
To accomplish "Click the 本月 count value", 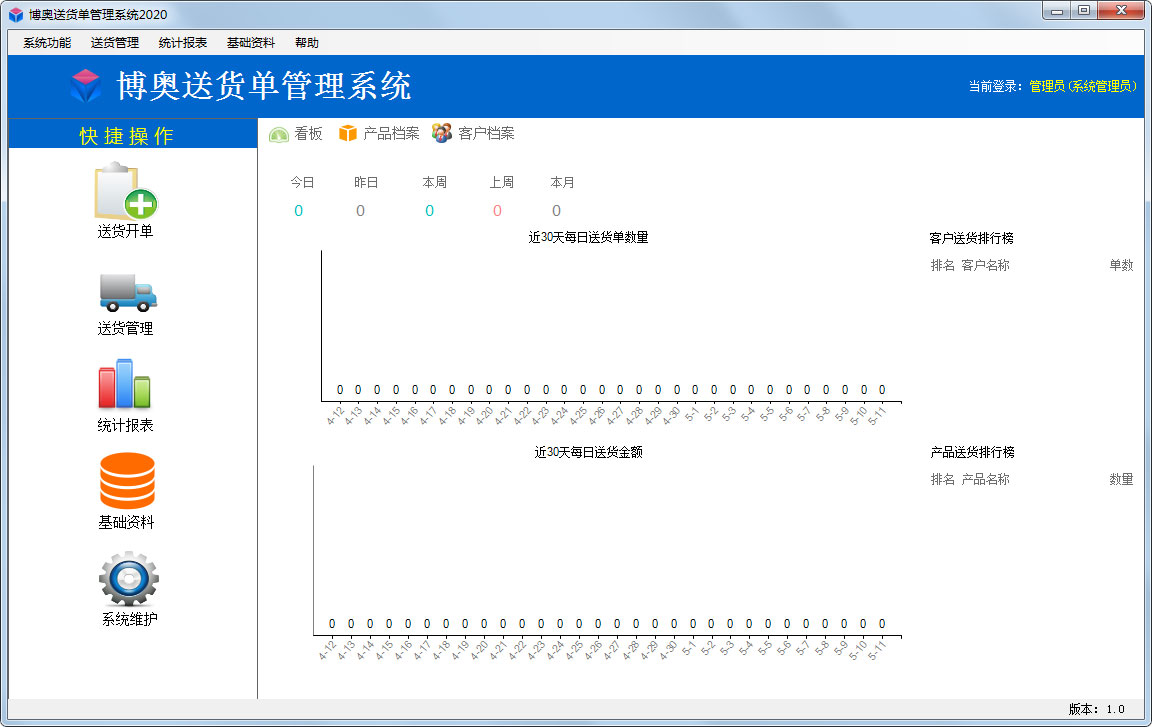I will click(556, 211).
